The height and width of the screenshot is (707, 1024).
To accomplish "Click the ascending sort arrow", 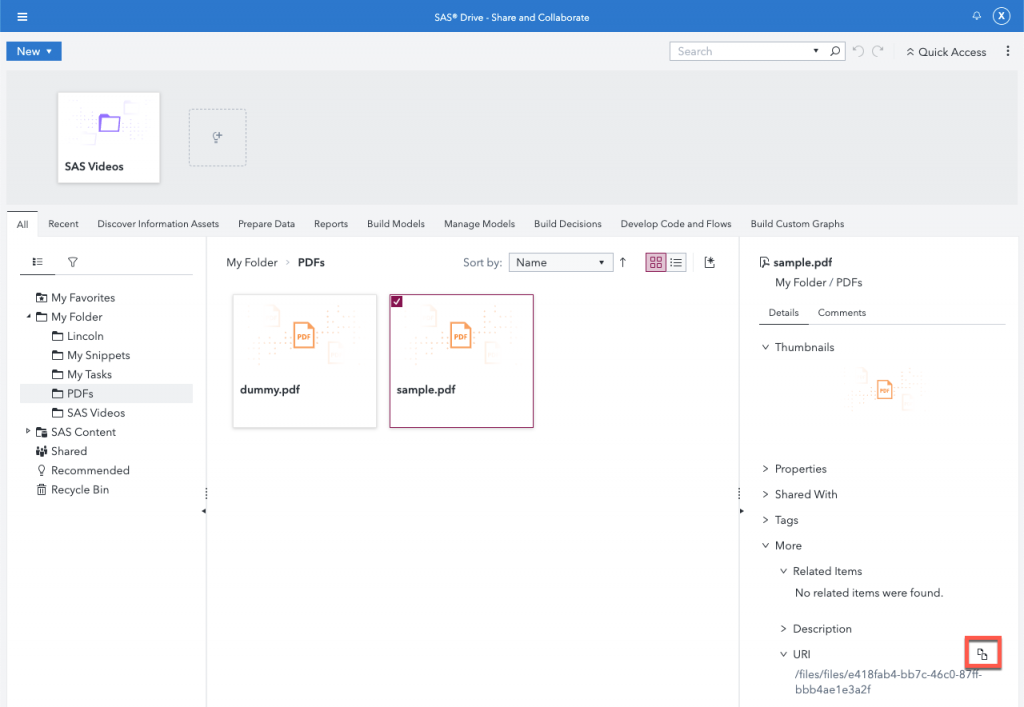I will coord(622,261).
